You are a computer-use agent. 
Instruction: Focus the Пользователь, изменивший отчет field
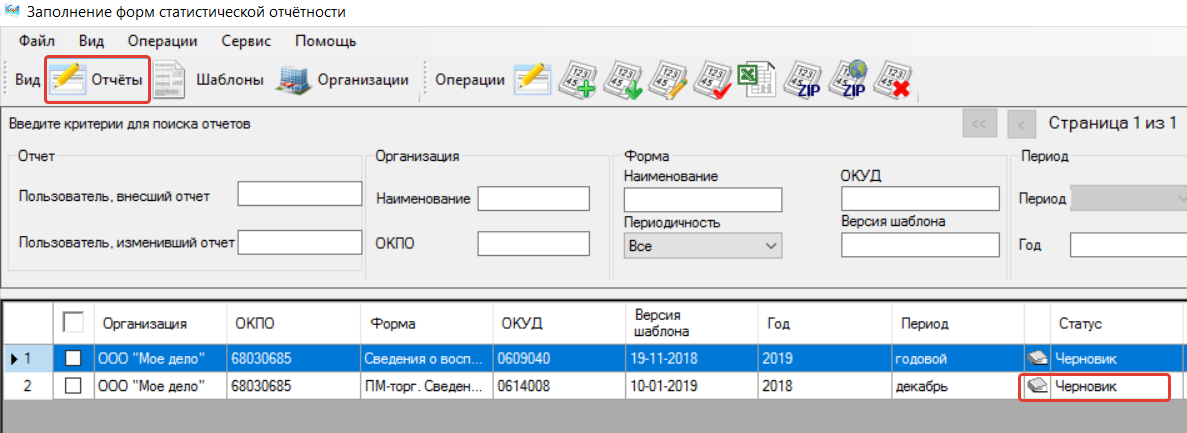click(x=300, y=242)
